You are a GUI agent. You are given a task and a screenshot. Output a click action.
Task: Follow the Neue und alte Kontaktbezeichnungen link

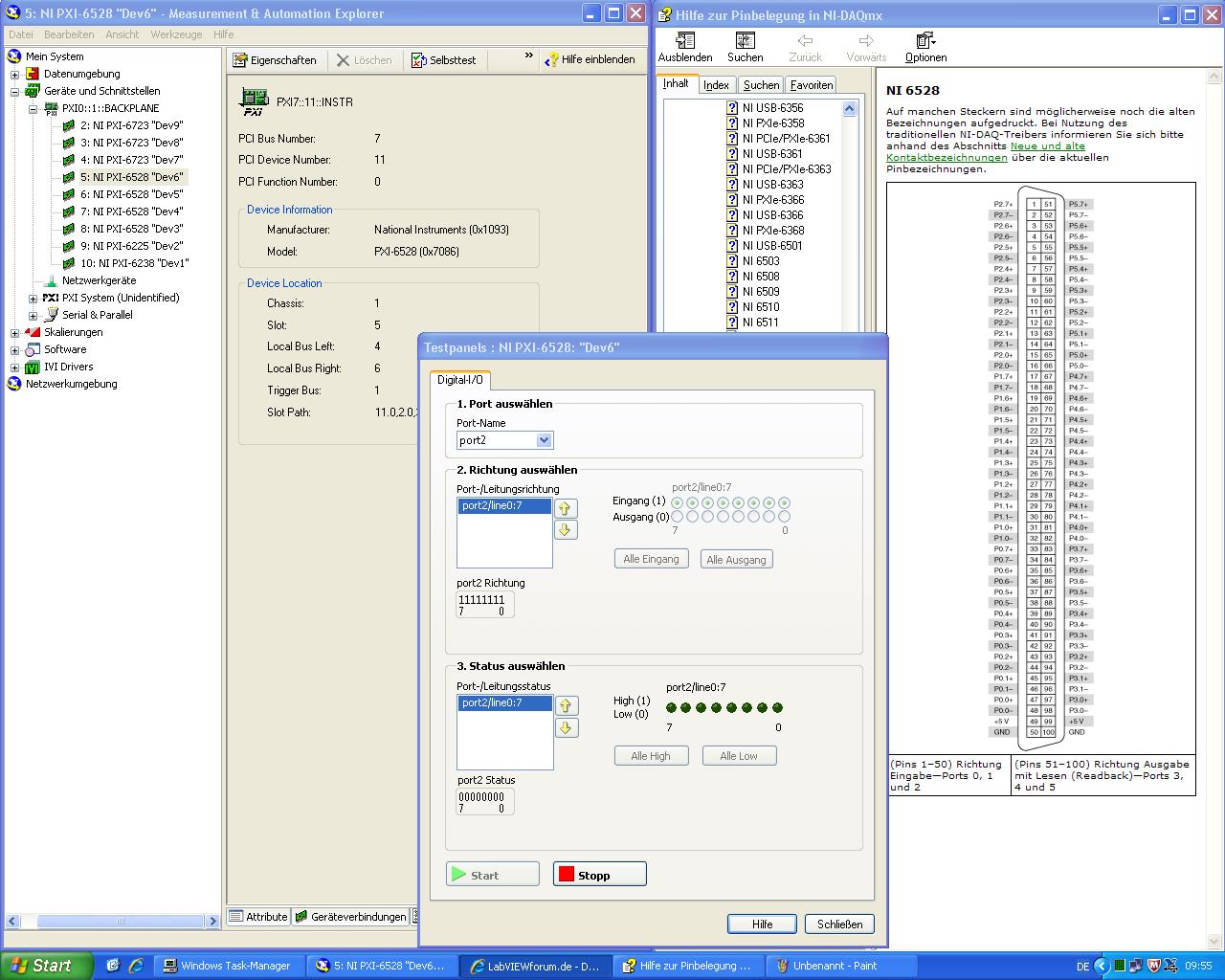(1047, 146)
